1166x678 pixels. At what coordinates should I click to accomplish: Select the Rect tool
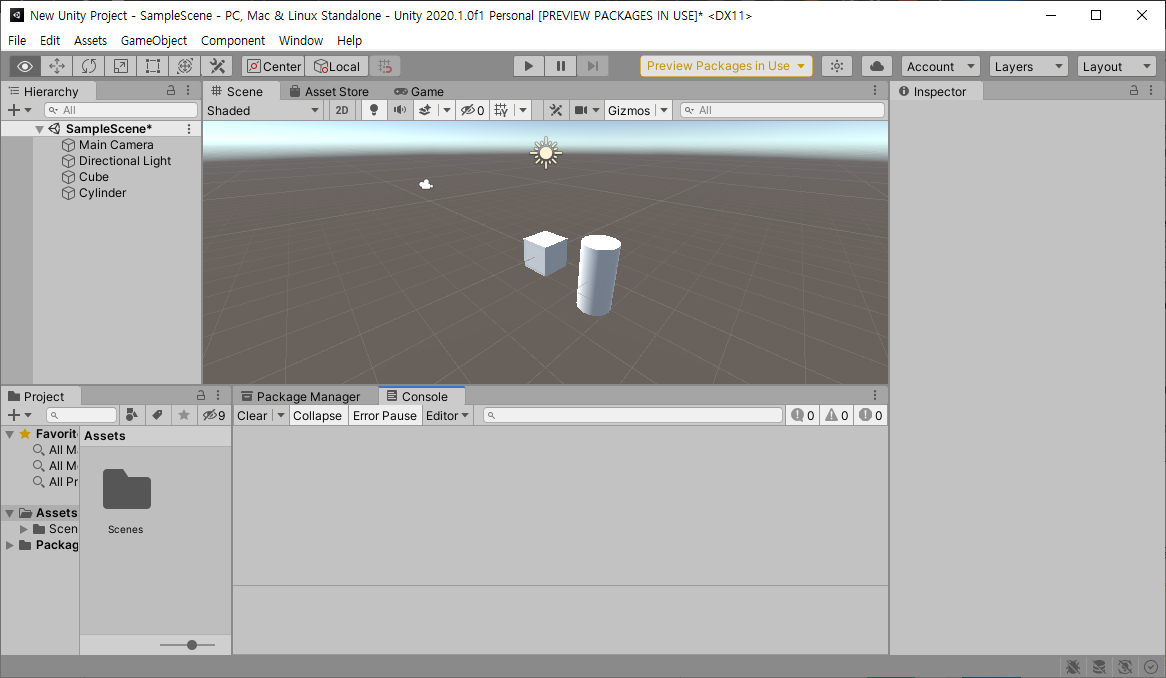(x=152, y=66)
